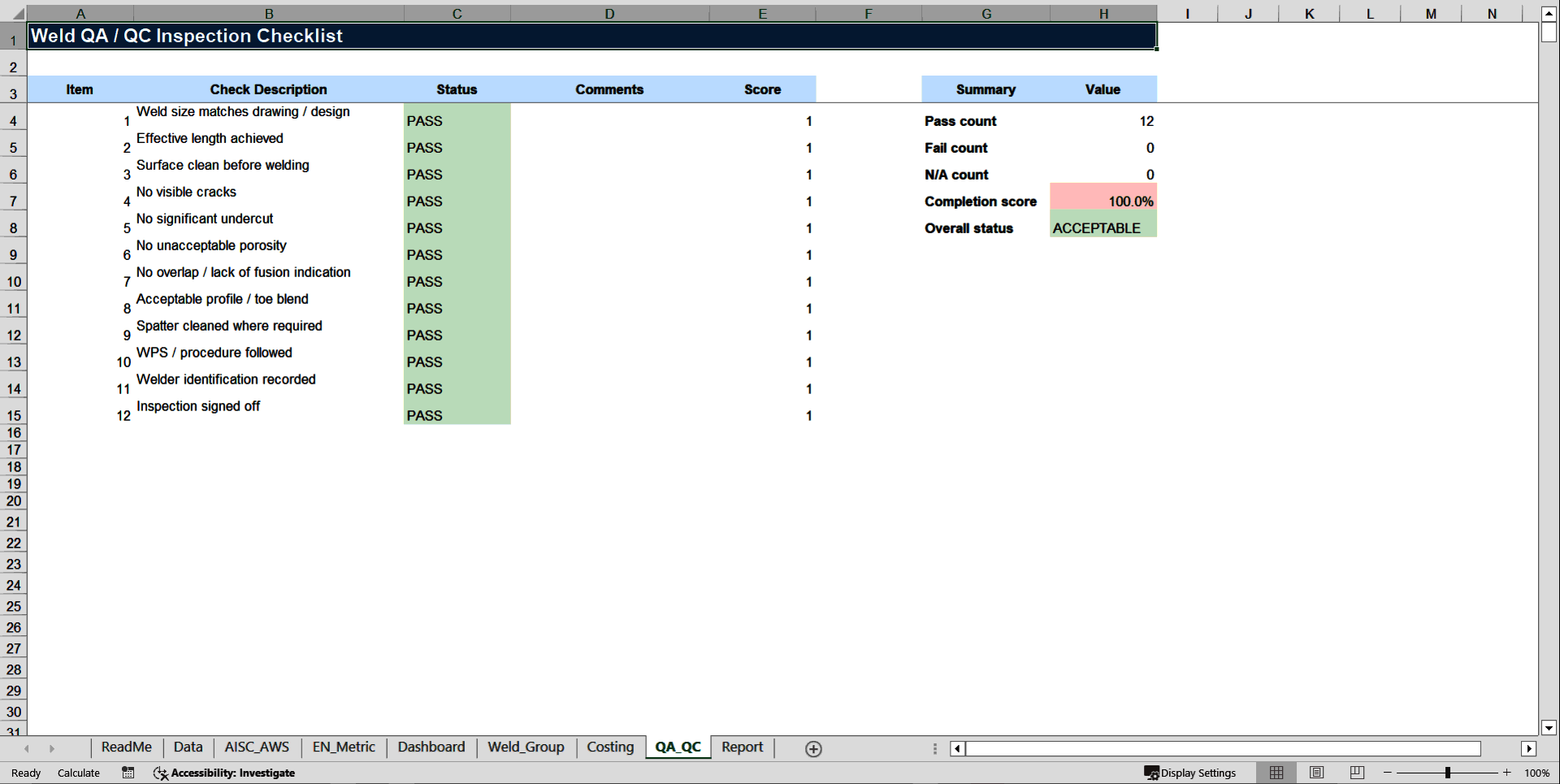The image size is (1560, 784).
Task: Open Display Settings from the status bar
Action: [x=1191, y=773]
